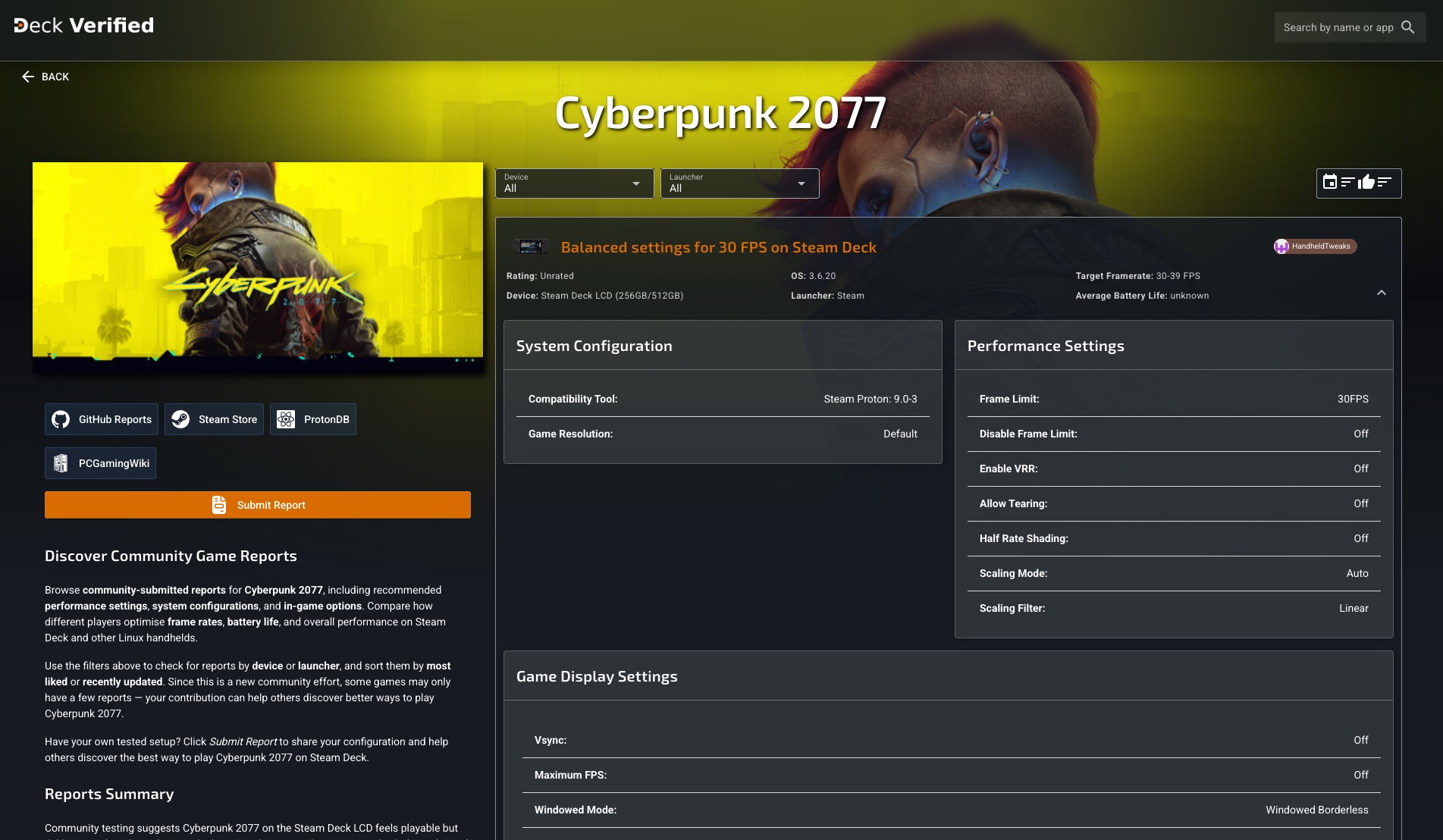
Task: Click the Device: Steam Deck LCD text
Action: pos(594,296)
